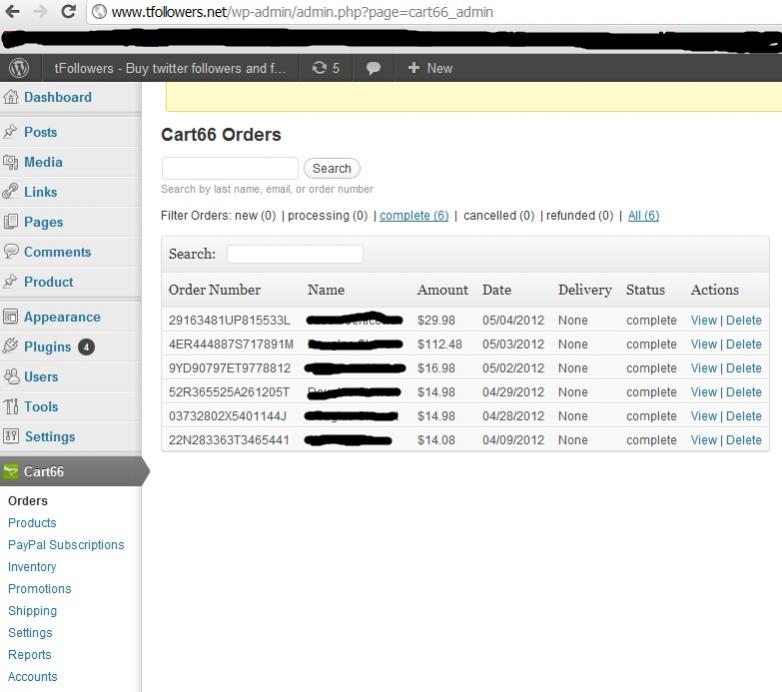Sort by Date column header
782x692 pixels.
497,290
